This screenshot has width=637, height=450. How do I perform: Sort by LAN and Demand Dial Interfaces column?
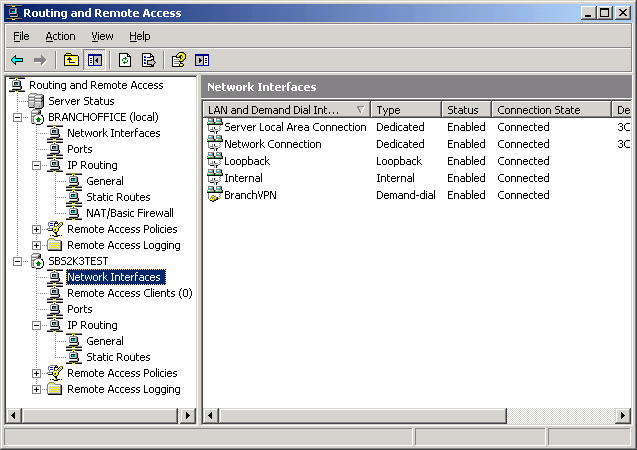[287, 110]
